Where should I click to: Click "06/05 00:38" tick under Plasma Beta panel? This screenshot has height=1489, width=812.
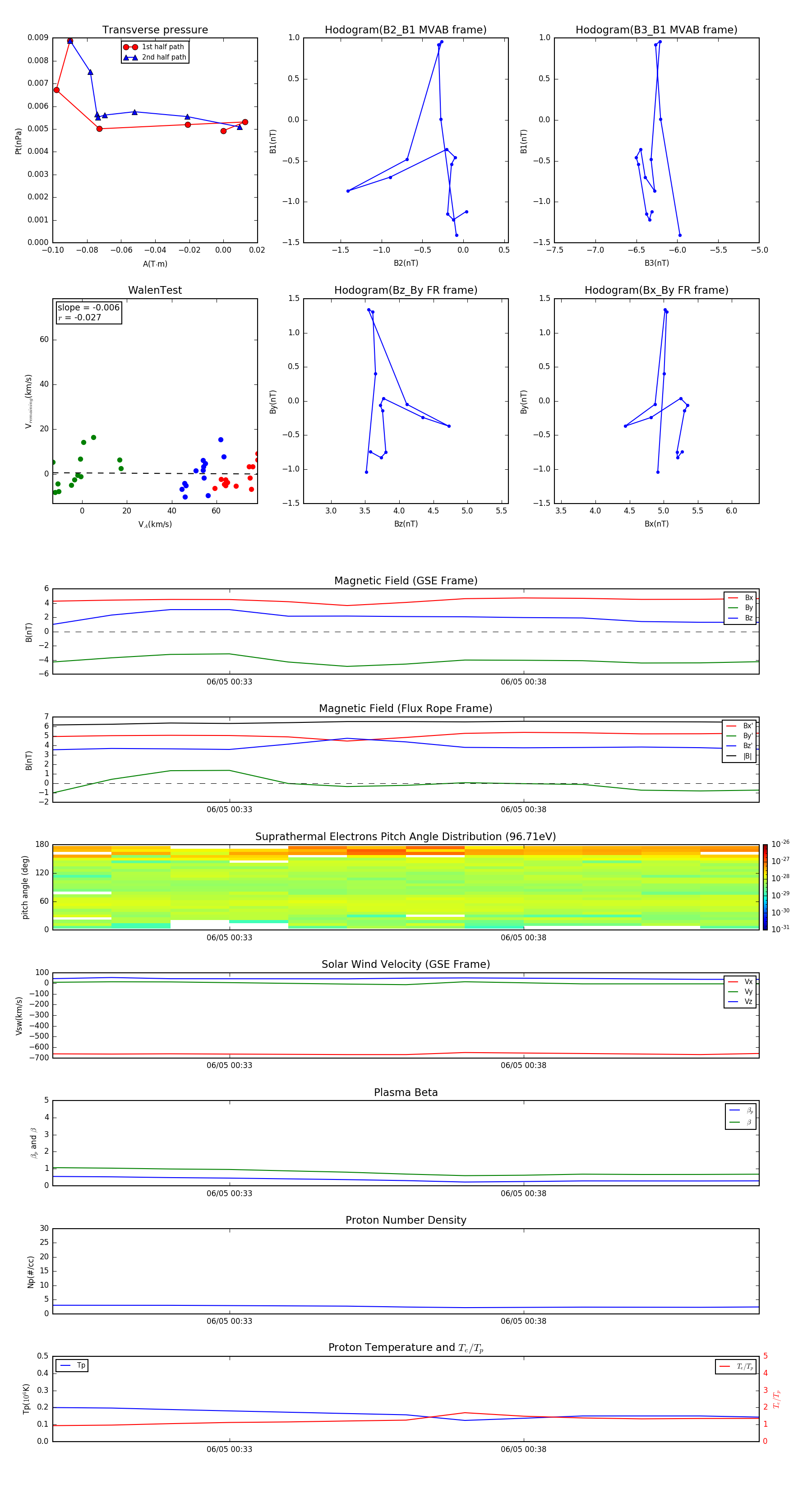[524, 1193]
